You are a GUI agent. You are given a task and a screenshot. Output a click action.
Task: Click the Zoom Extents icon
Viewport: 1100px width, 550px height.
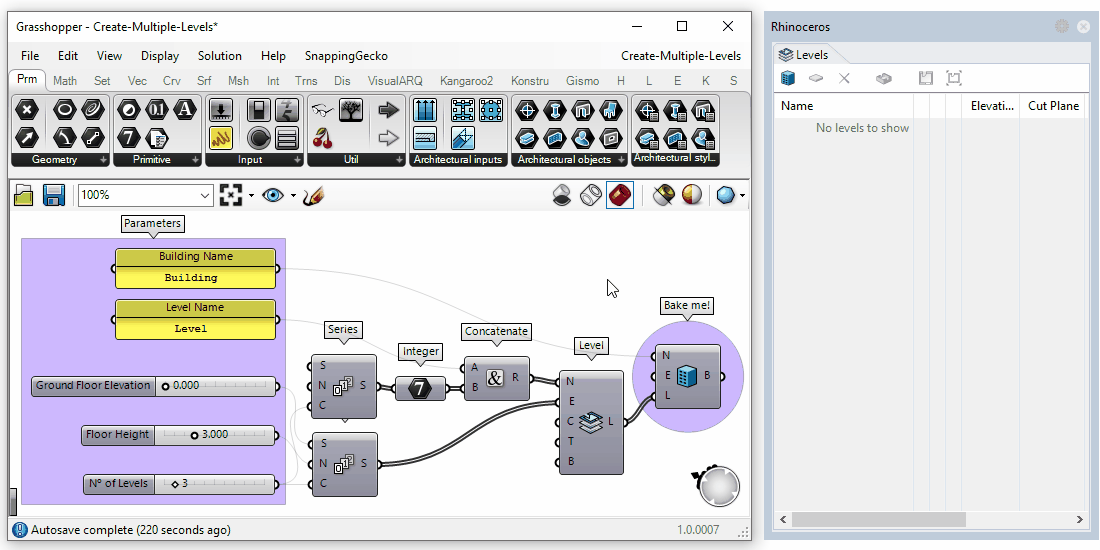pos(231,196)
